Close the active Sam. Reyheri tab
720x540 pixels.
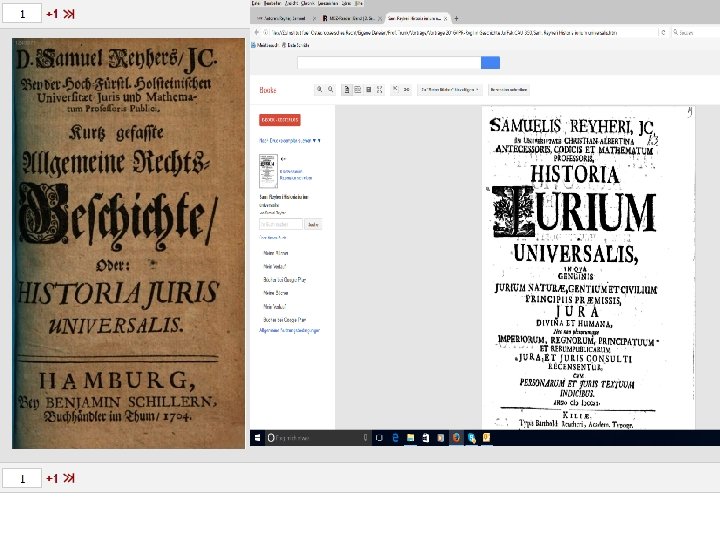[x=445, y=18]
